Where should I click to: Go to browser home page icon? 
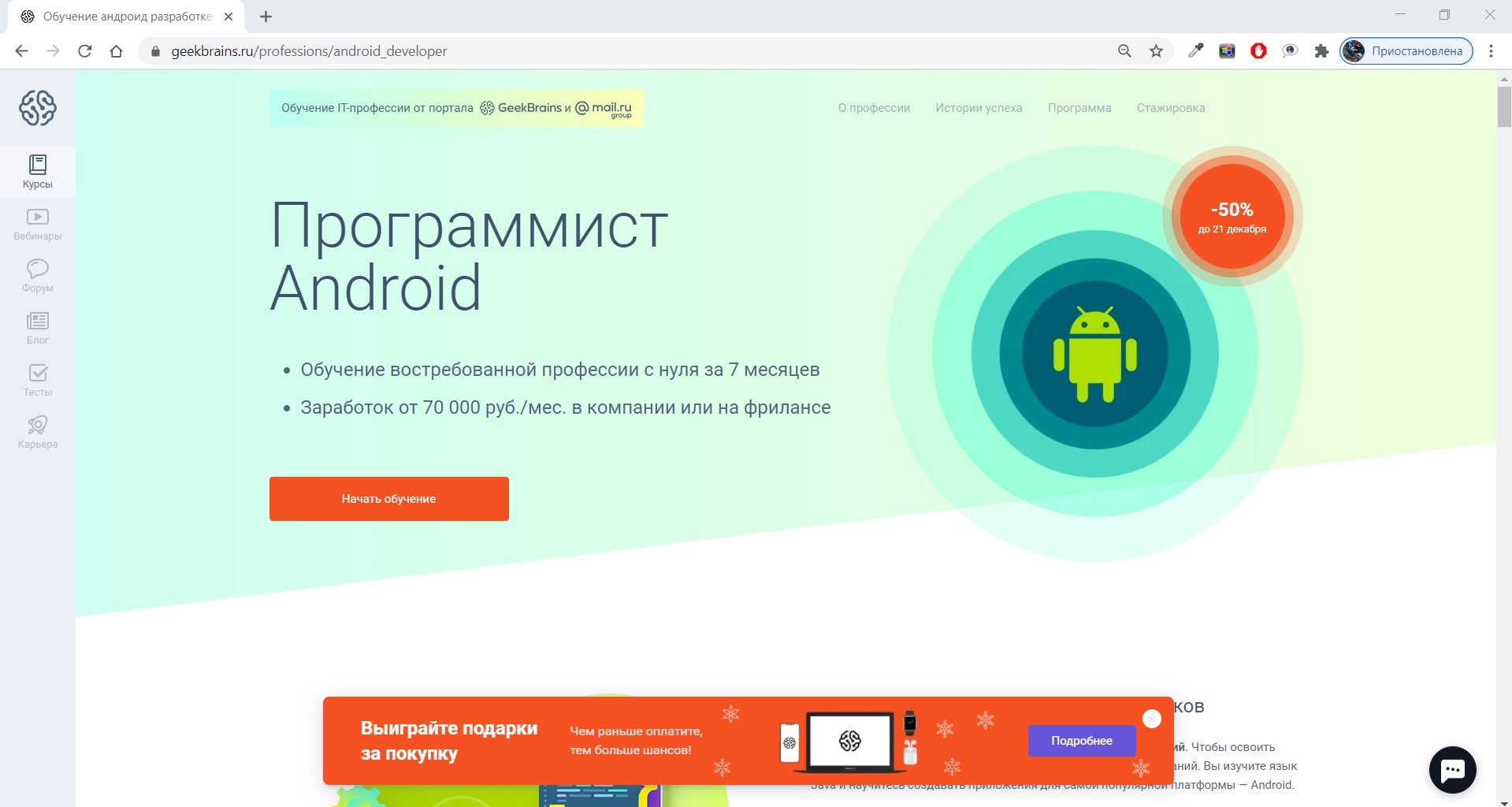(x=116, y=51)
